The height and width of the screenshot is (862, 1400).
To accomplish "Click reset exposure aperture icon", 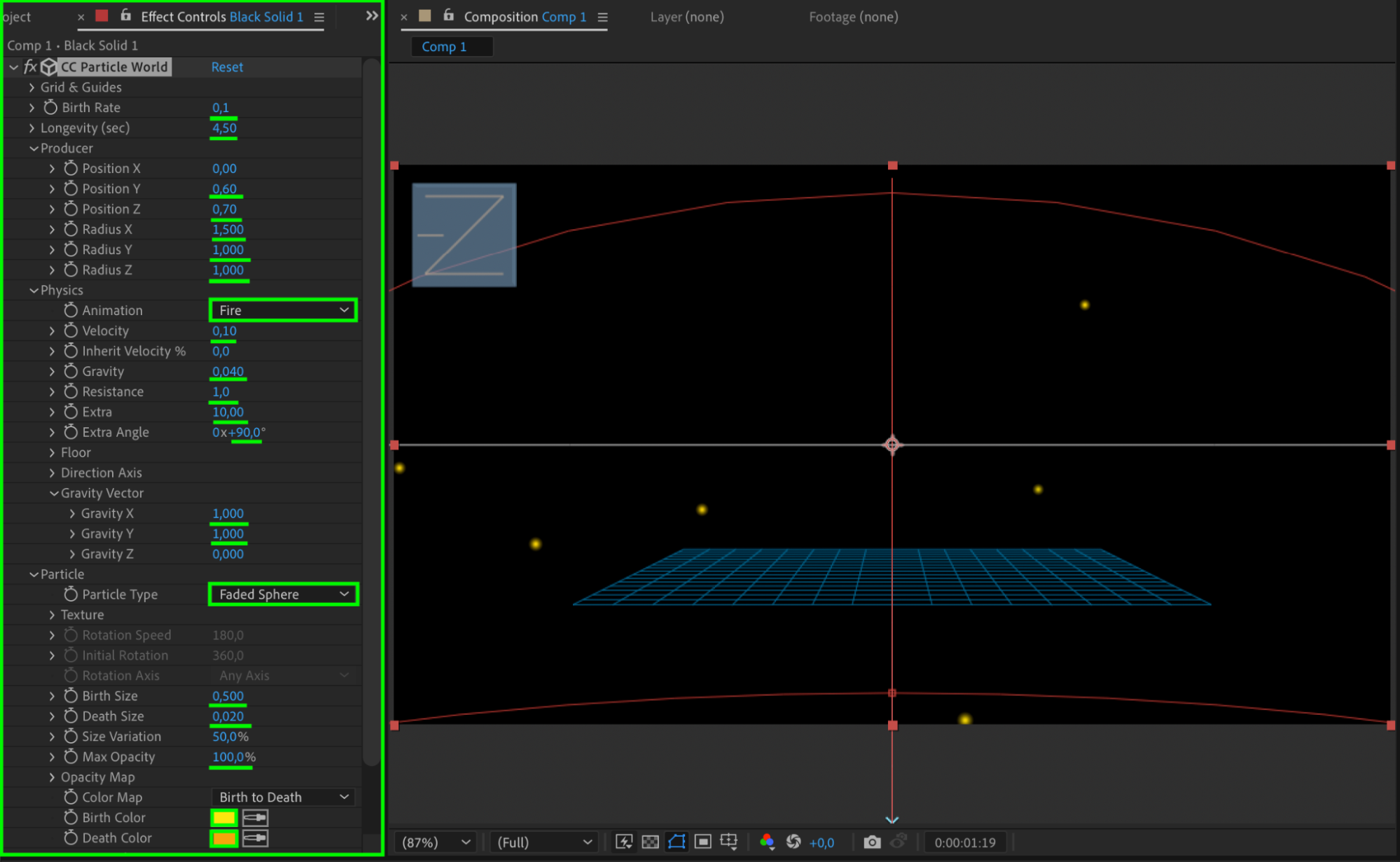I will pos(793,842).
